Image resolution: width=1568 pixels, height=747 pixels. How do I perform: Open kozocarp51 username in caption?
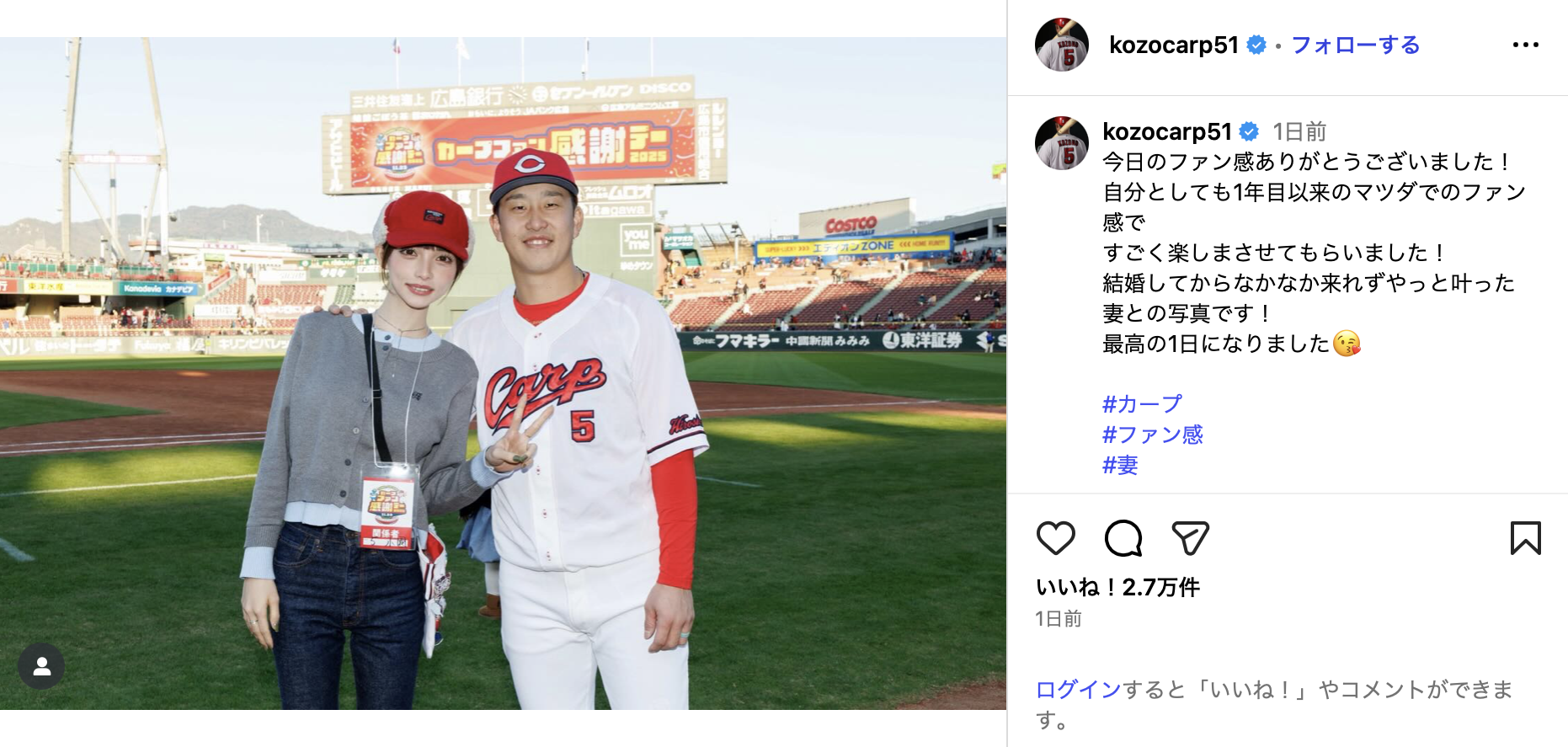pos(1166,131)
